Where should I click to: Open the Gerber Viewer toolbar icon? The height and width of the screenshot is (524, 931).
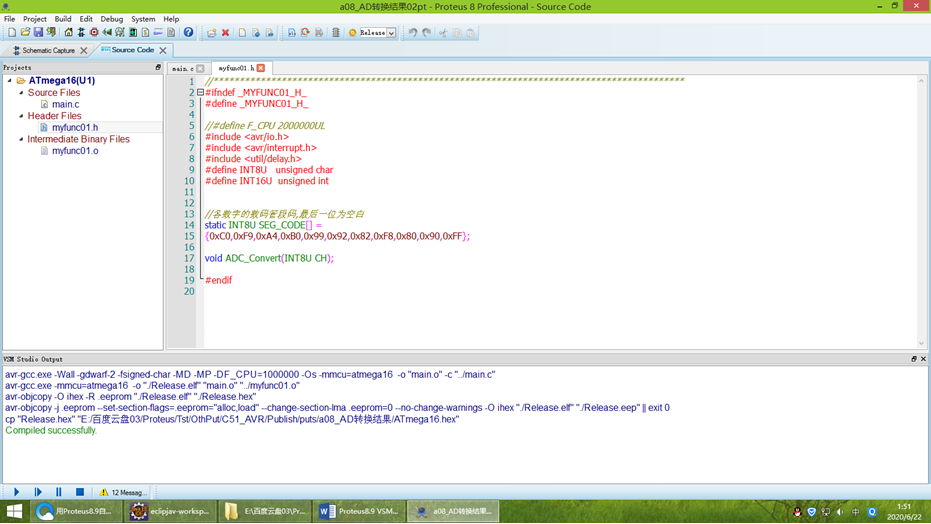click(x=120, y=33)
